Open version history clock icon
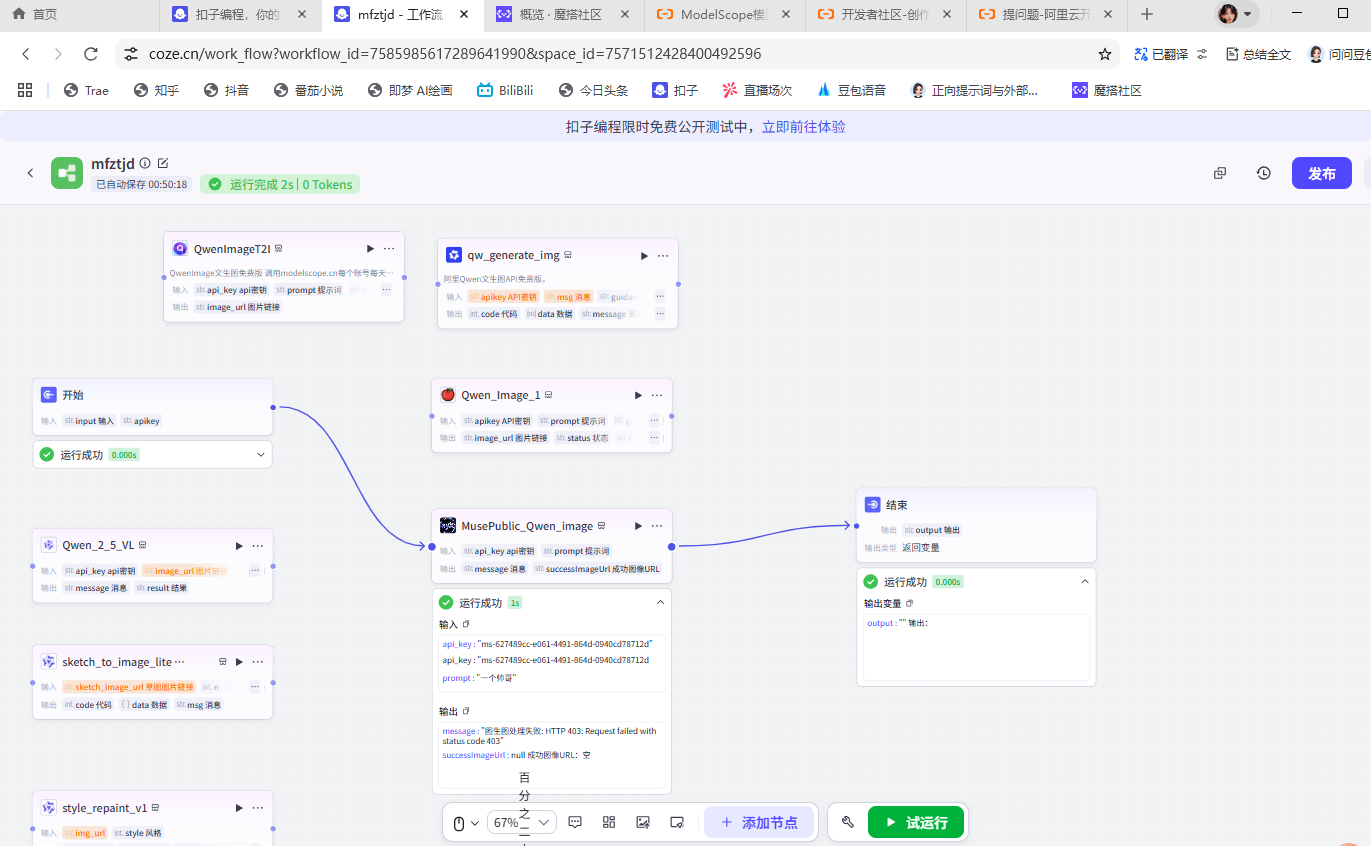 pyautogui.click(x=1264, y=173)
